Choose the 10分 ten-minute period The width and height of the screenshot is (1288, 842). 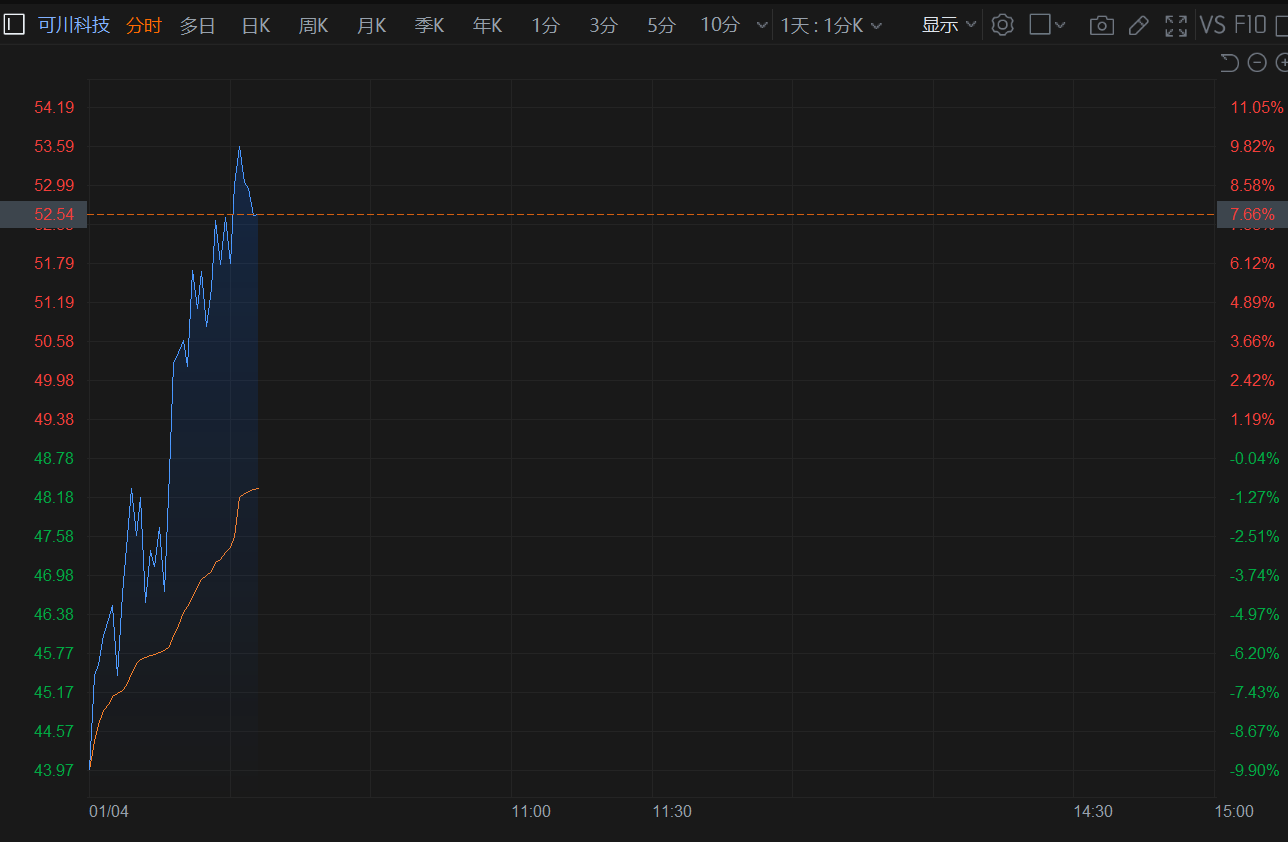point(720,26)
